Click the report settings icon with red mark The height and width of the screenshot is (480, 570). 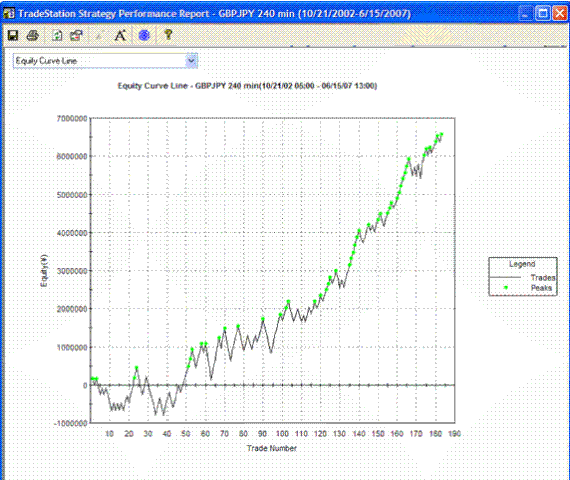[x=76, y=35]
